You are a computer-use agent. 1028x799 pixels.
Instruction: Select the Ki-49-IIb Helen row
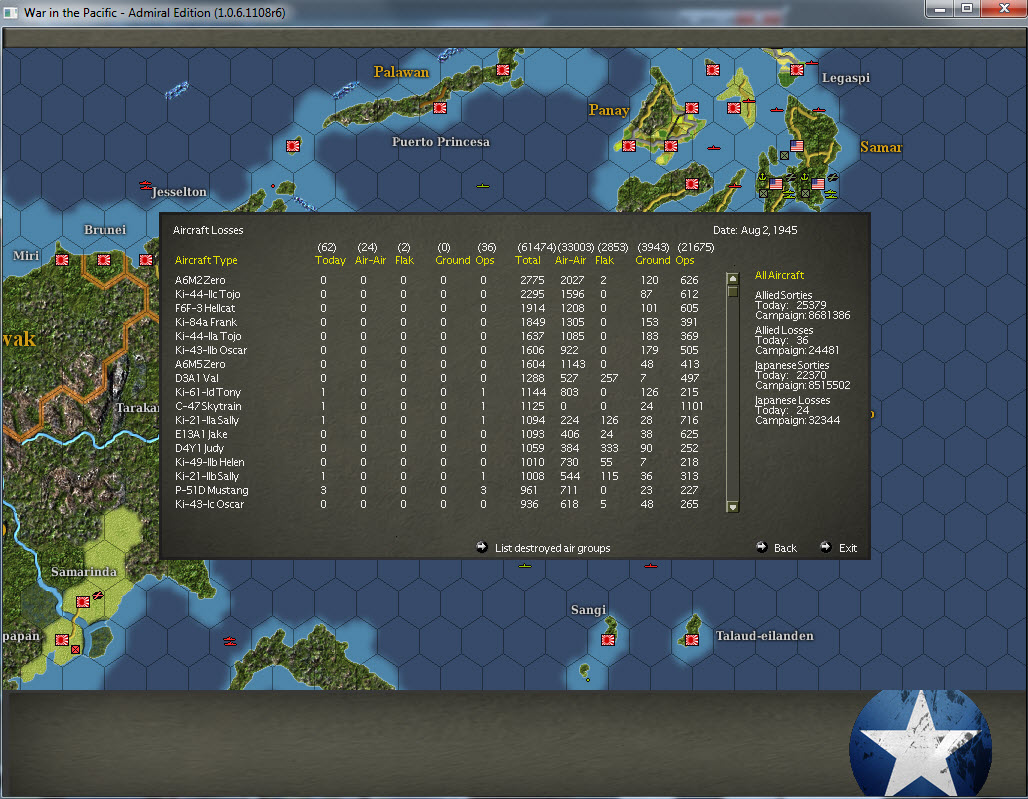(439, 462)
